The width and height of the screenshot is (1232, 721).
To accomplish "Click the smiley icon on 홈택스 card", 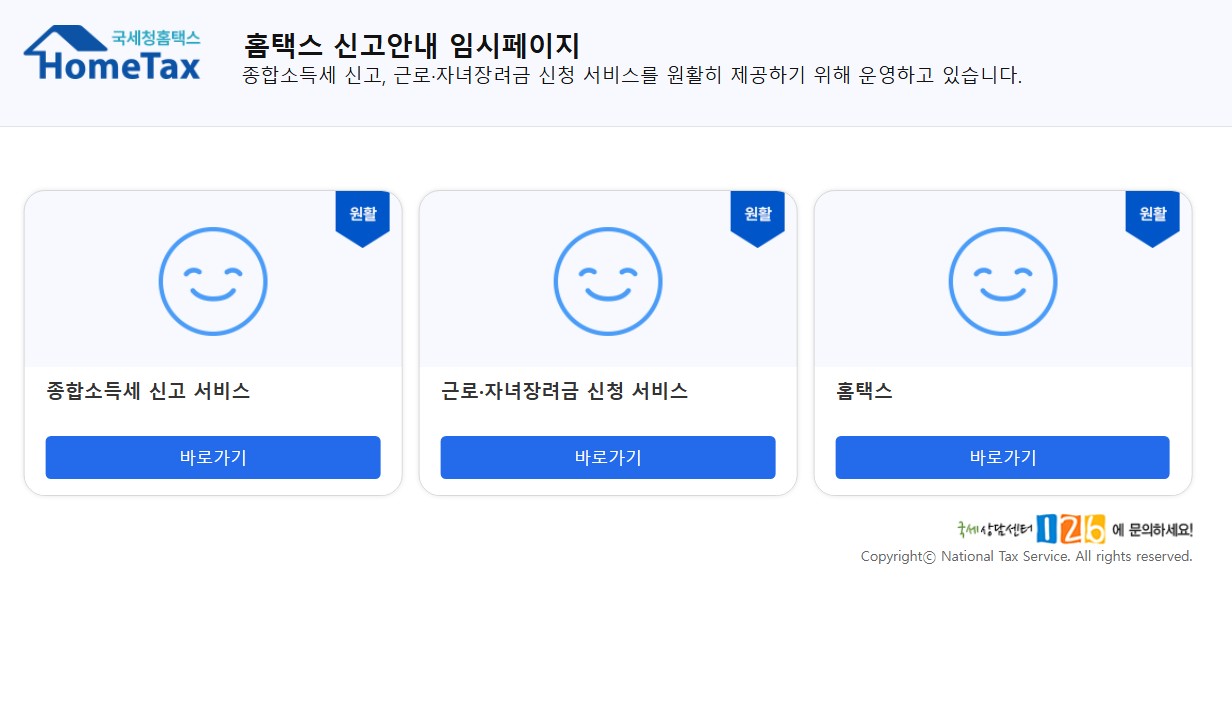I will (x=1003, y=280).
